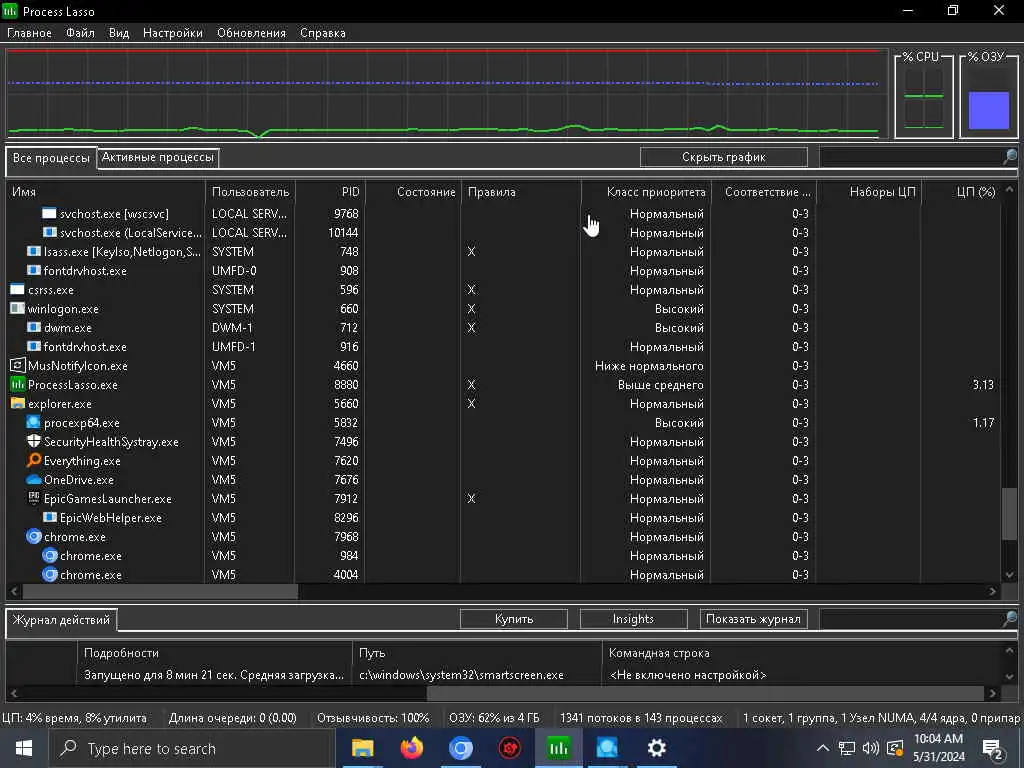Screen dimensions: 1024x768
Task: Open File Explorer from the taskbar
Action: [x=362, y=748]
